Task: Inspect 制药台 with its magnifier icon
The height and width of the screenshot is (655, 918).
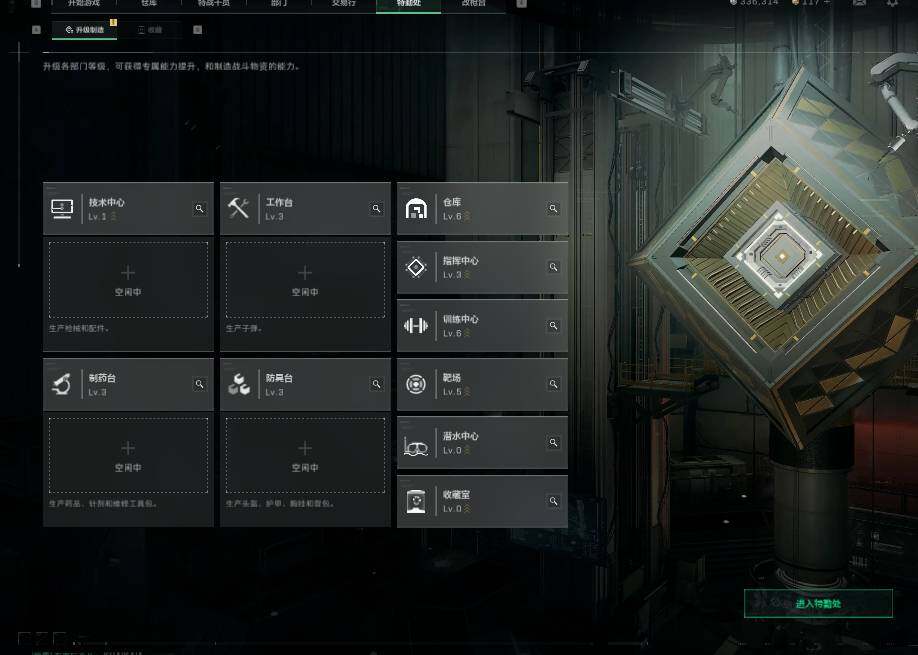Action: tap(200, 384)
